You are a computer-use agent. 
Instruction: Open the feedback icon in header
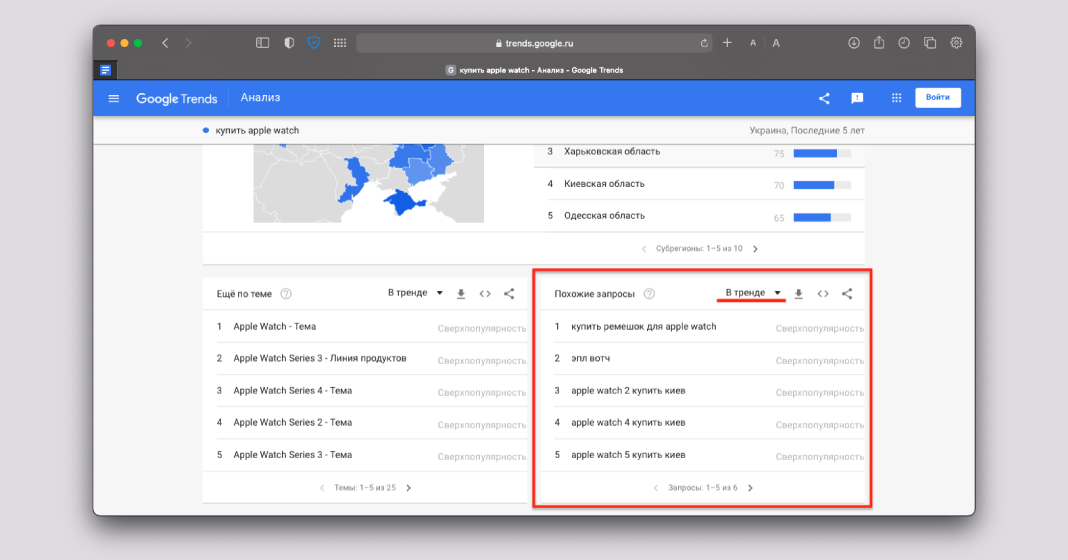857,98
